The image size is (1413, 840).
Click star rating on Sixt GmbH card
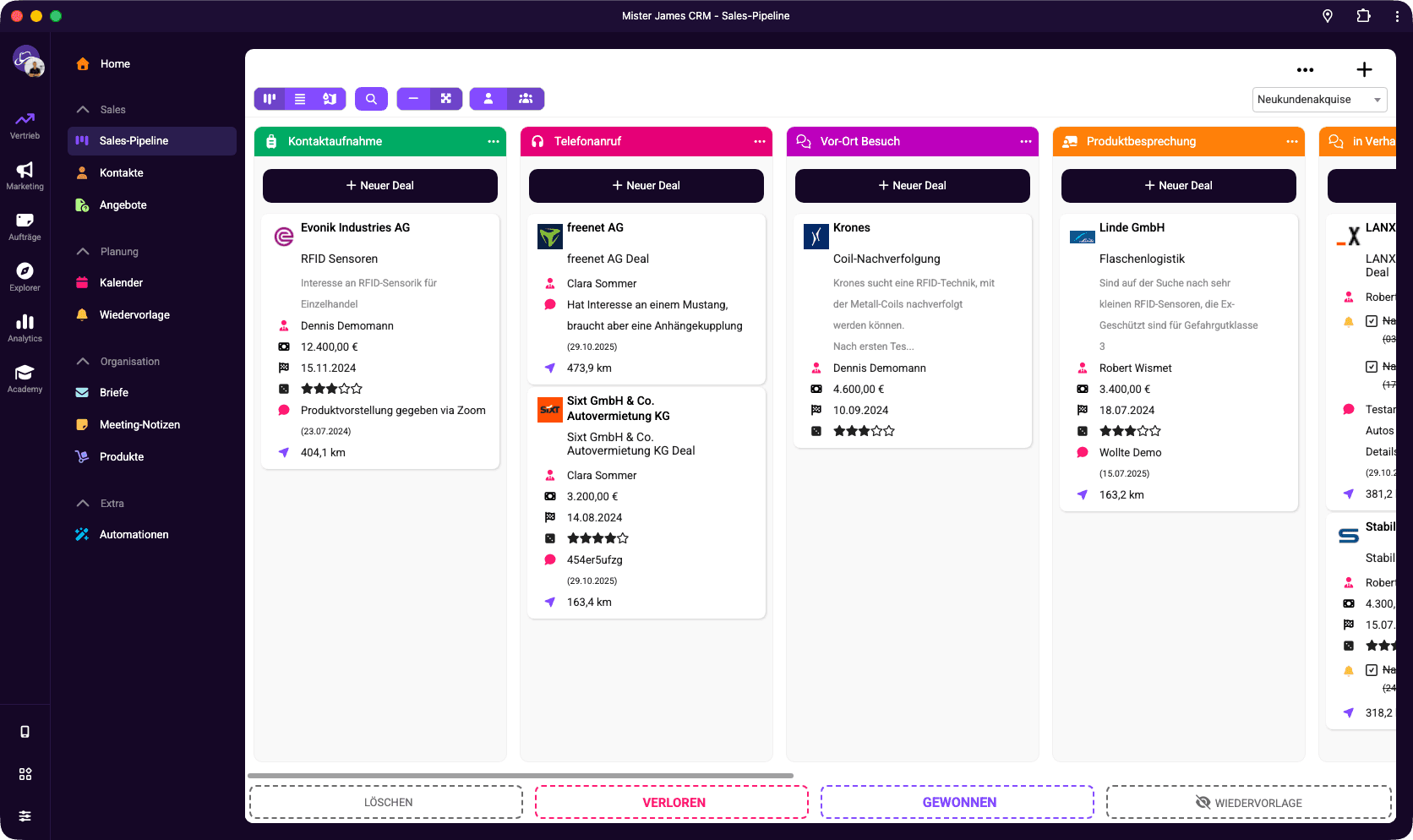coord(598,538)
